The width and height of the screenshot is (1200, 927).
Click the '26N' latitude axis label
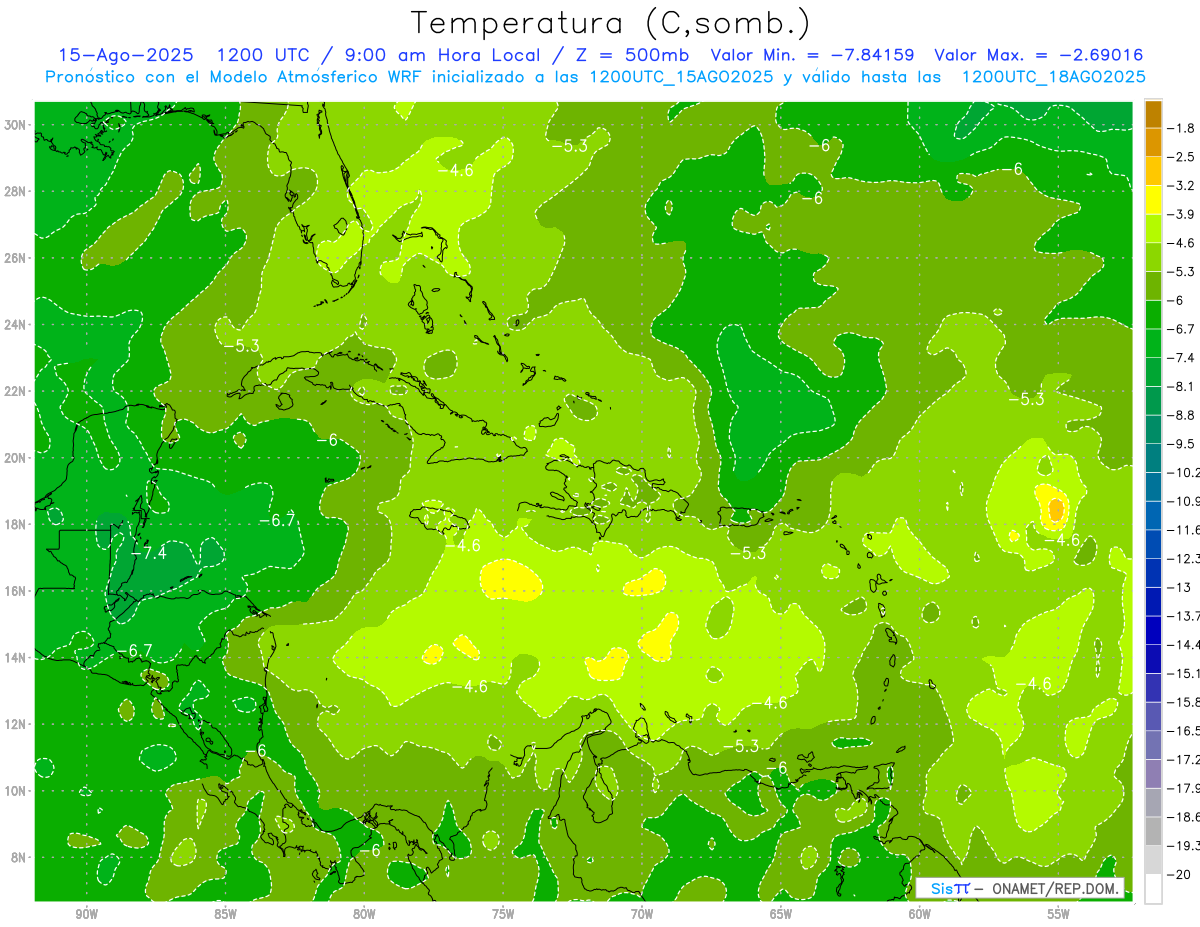point(16,258)
